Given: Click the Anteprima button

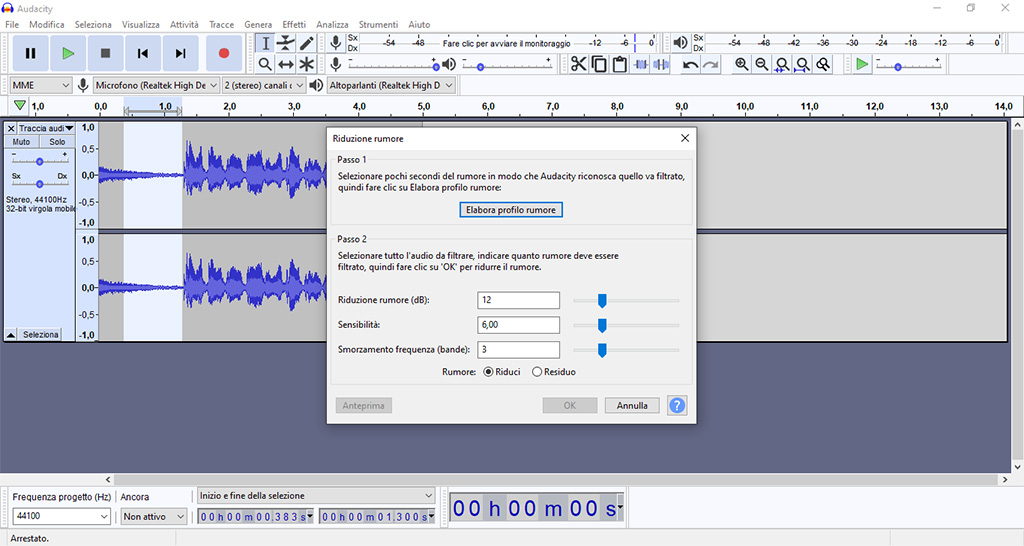Looking at the screenshot, I should (x=364, y=406).
